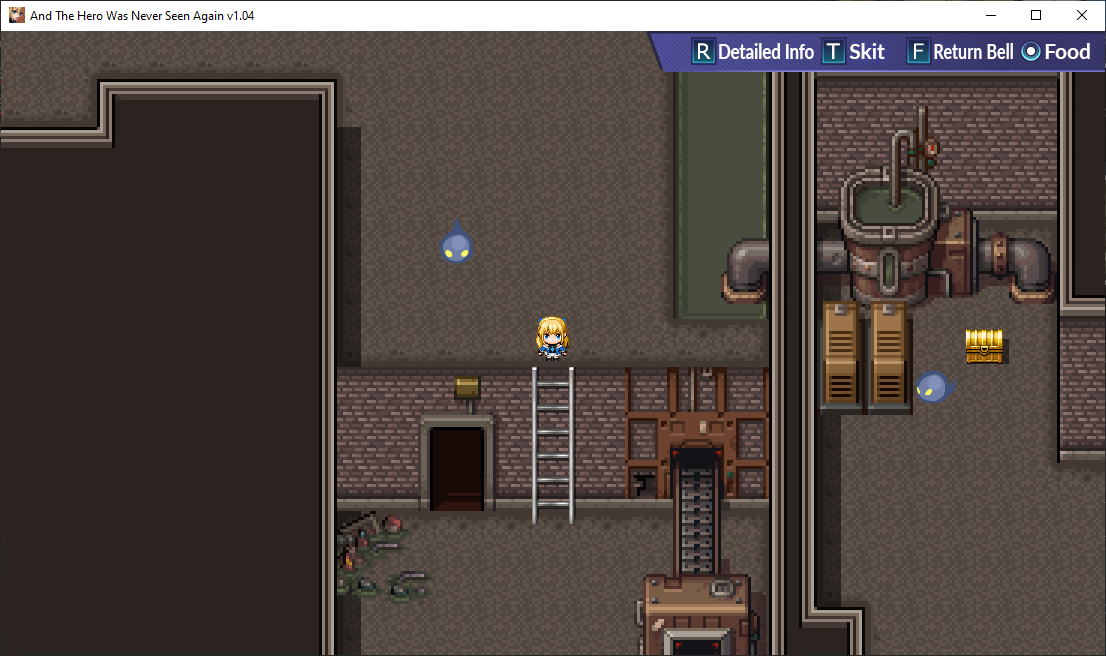
Task: Use the Return Bell label
Action: tap(973, 51)
